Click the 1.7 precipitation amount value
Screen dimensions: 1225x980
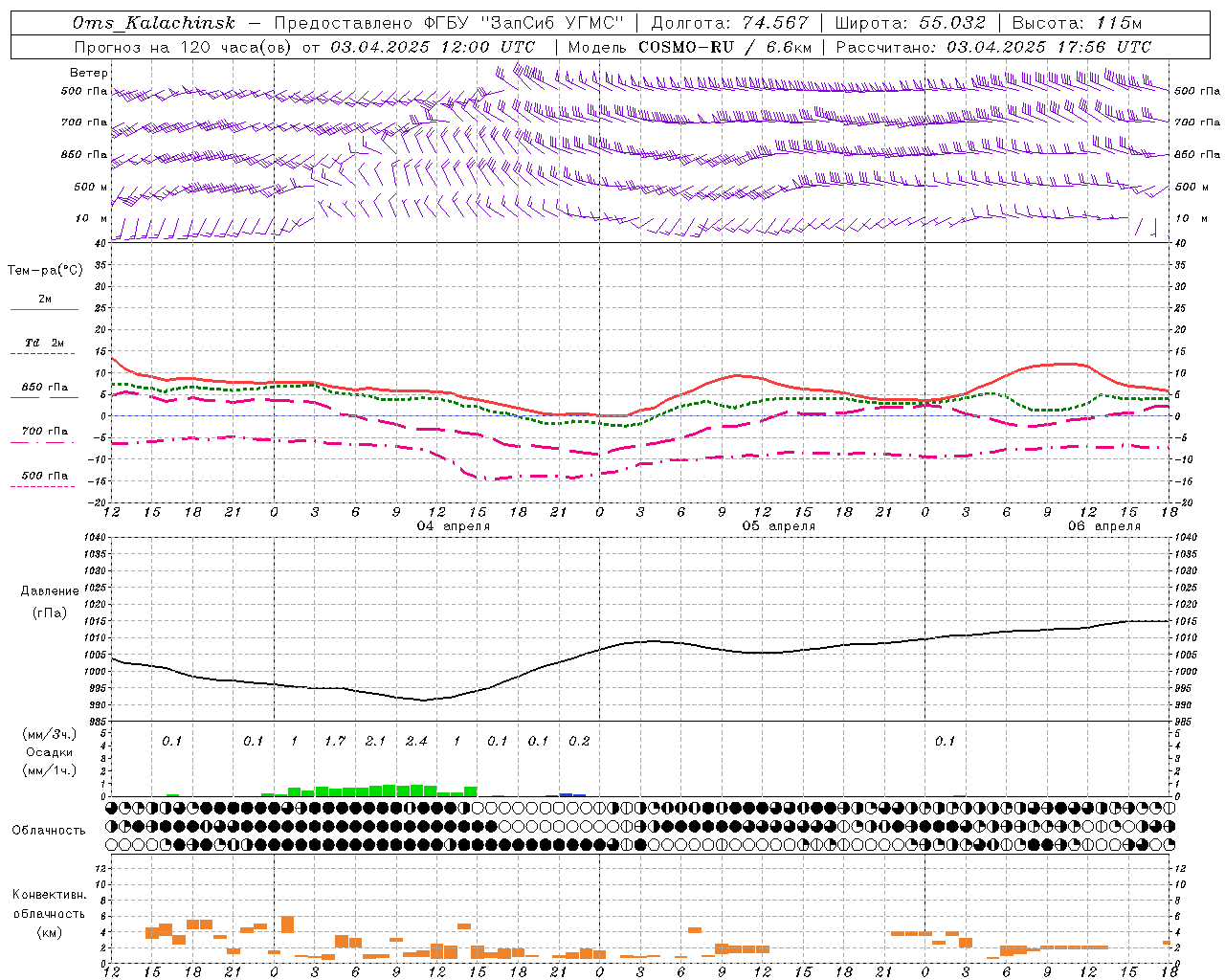pyautogui.click(x=335, y=741)
